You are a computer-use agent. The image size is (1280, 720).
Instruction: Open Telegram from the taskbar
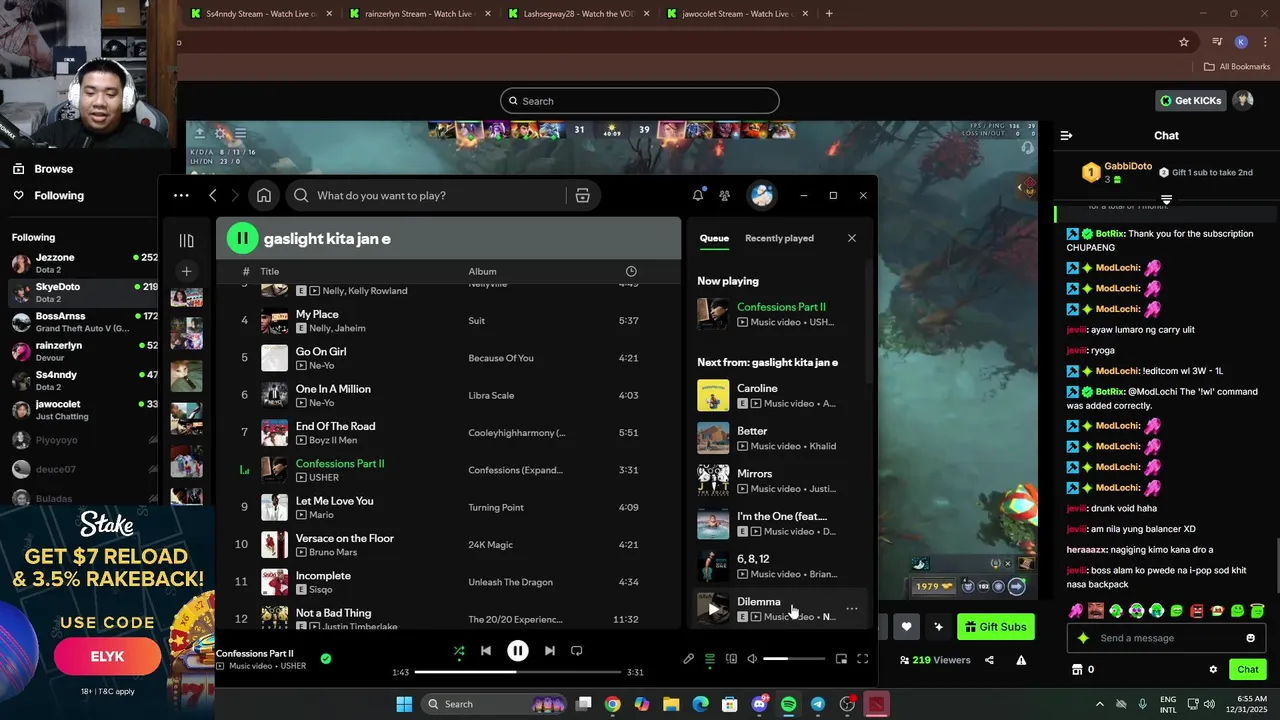coord(818,704)
